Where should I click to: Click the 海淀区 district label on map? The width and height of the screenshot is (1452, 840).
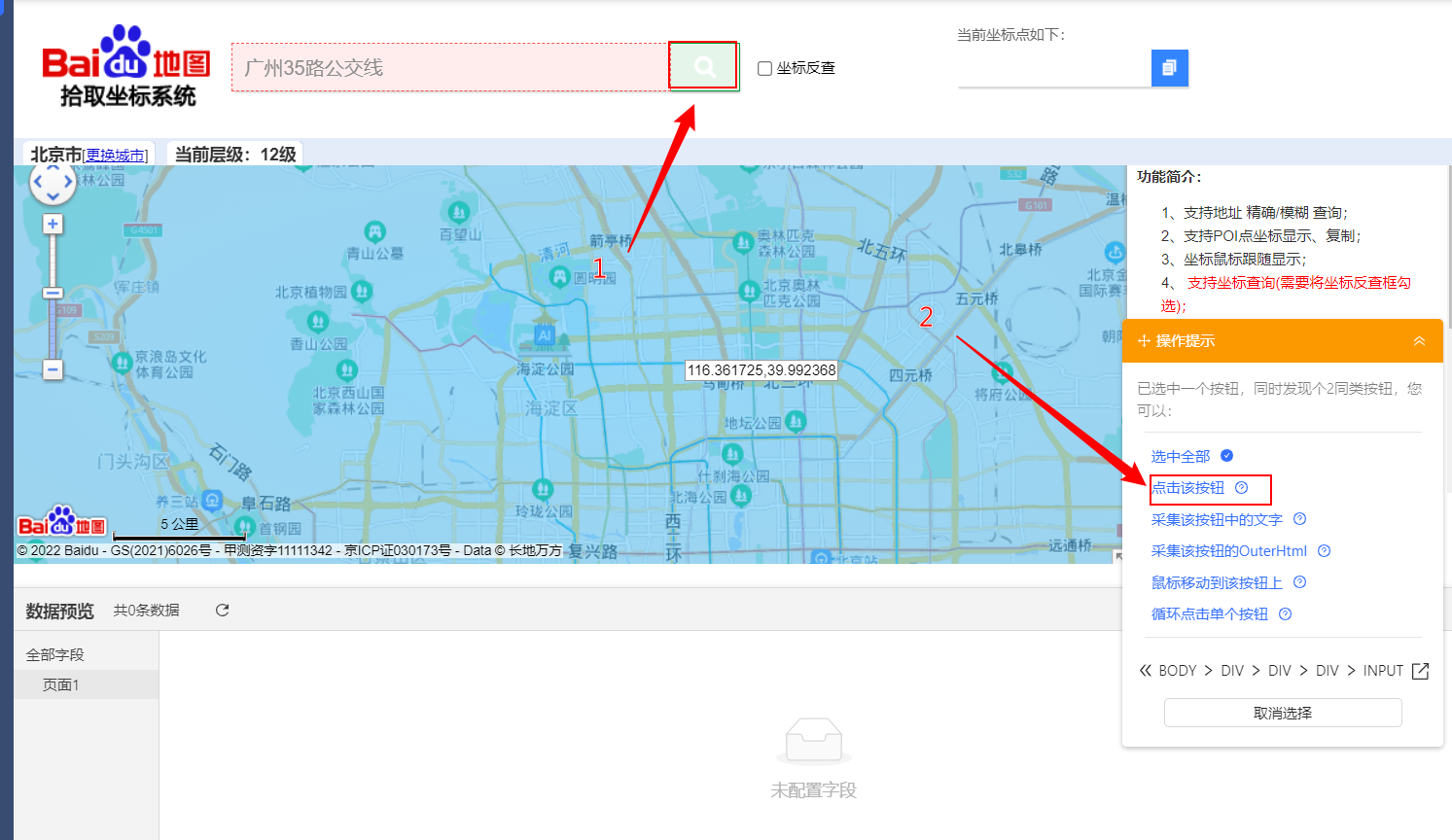pyautogui.click(x=550, y=408)
